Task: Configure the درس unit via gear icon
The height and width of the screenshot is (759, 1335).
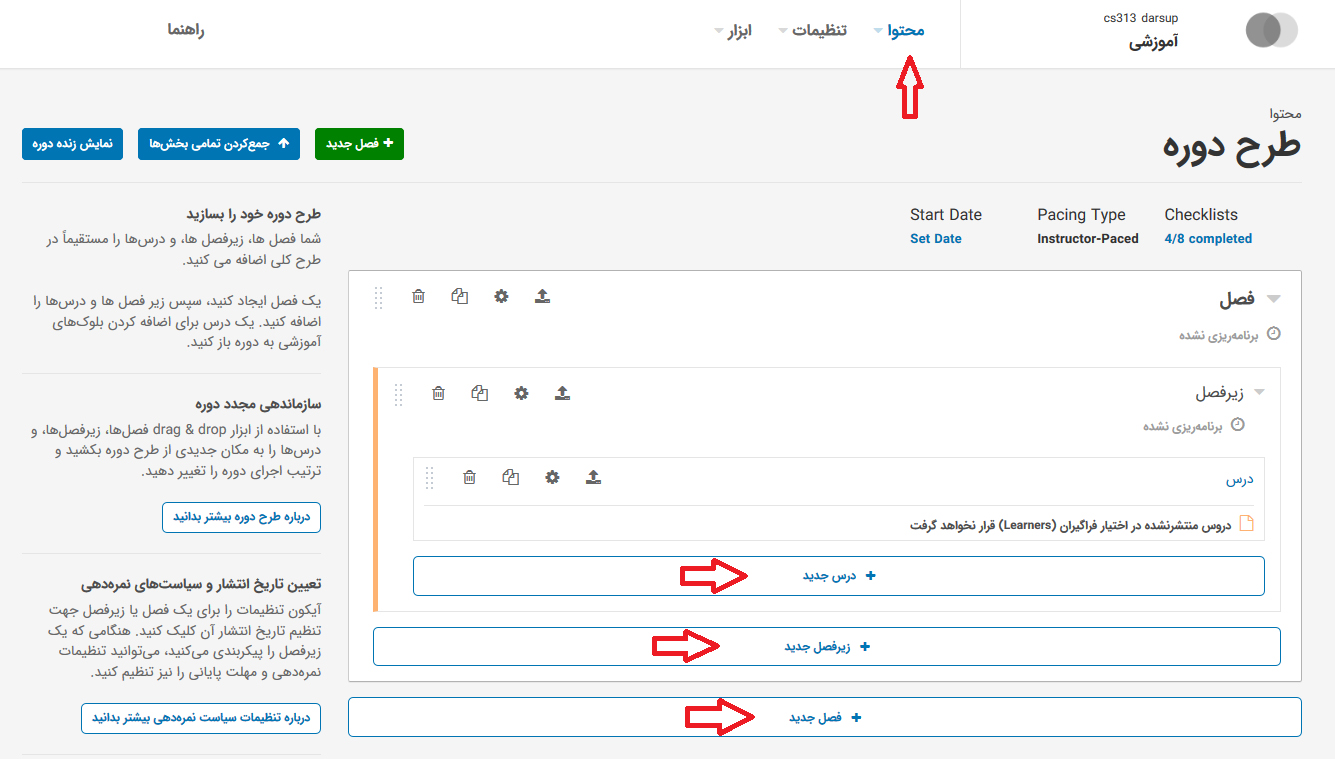Action: 552,477
